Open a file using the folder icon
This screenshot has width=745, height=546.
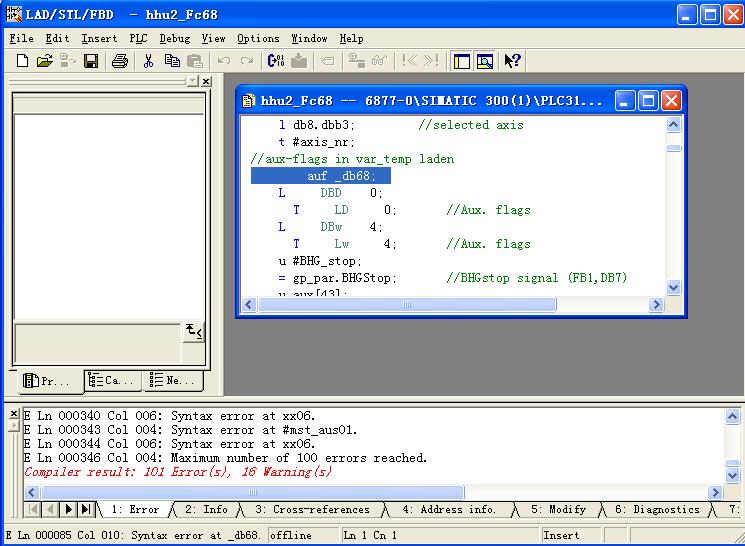[x=44, y=61]
